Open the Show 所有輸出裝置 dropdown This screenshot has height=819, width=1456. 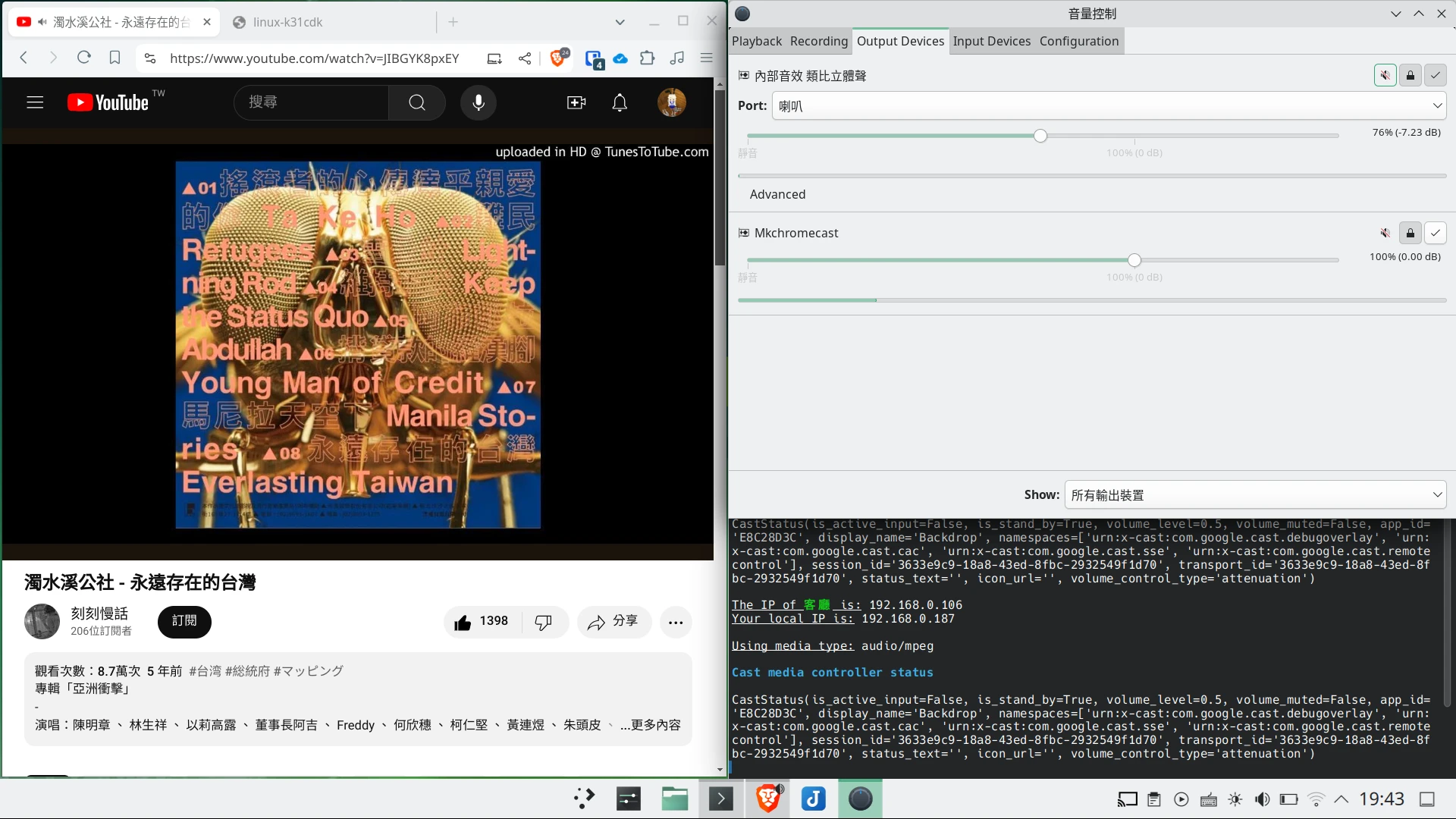click(x=1255, y=495)
